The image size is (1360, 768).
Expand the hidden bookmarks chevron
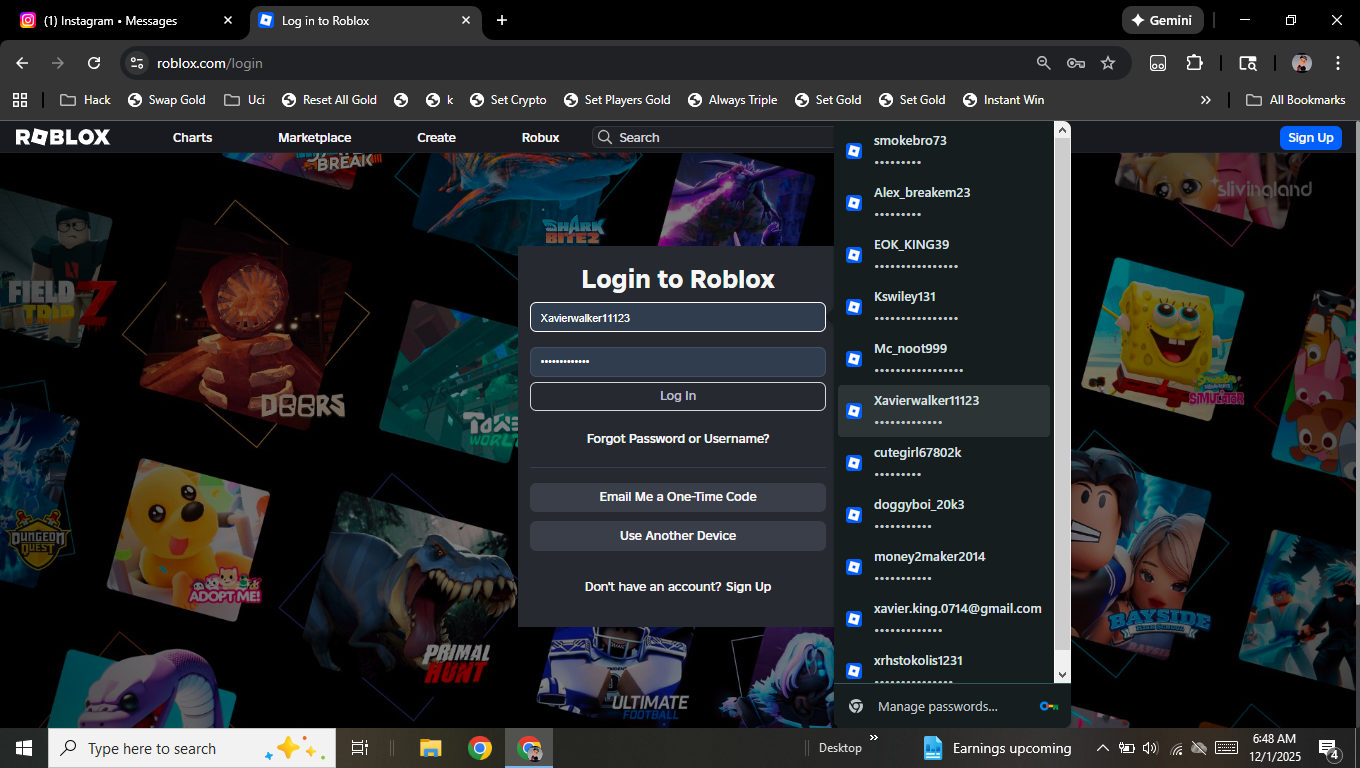coord(1205,100)
